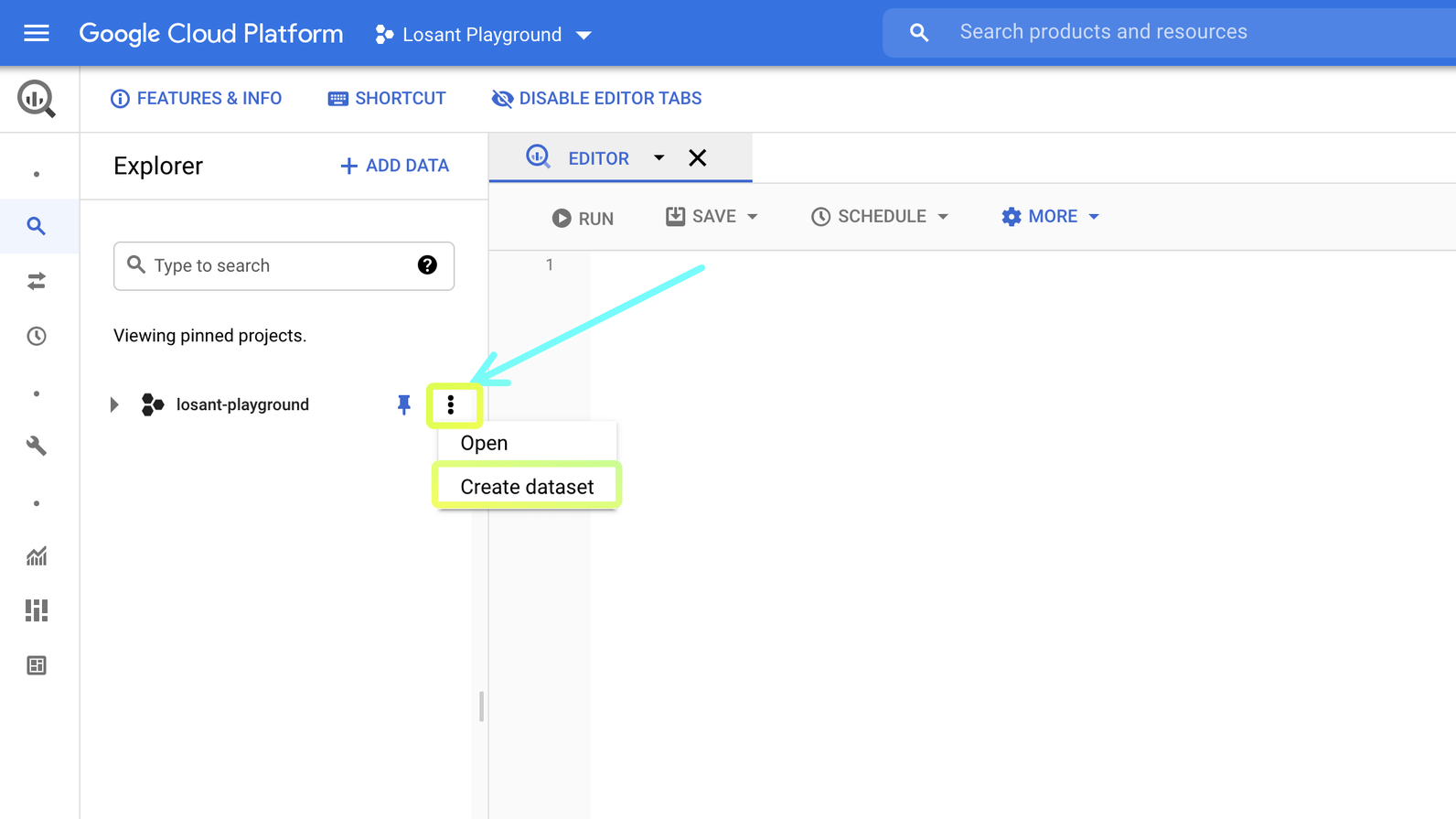Image resolution: width=1456 pixels, height=819 pixels.
Task: Expand the losant-playground project tree
Action: coord(114,404)
